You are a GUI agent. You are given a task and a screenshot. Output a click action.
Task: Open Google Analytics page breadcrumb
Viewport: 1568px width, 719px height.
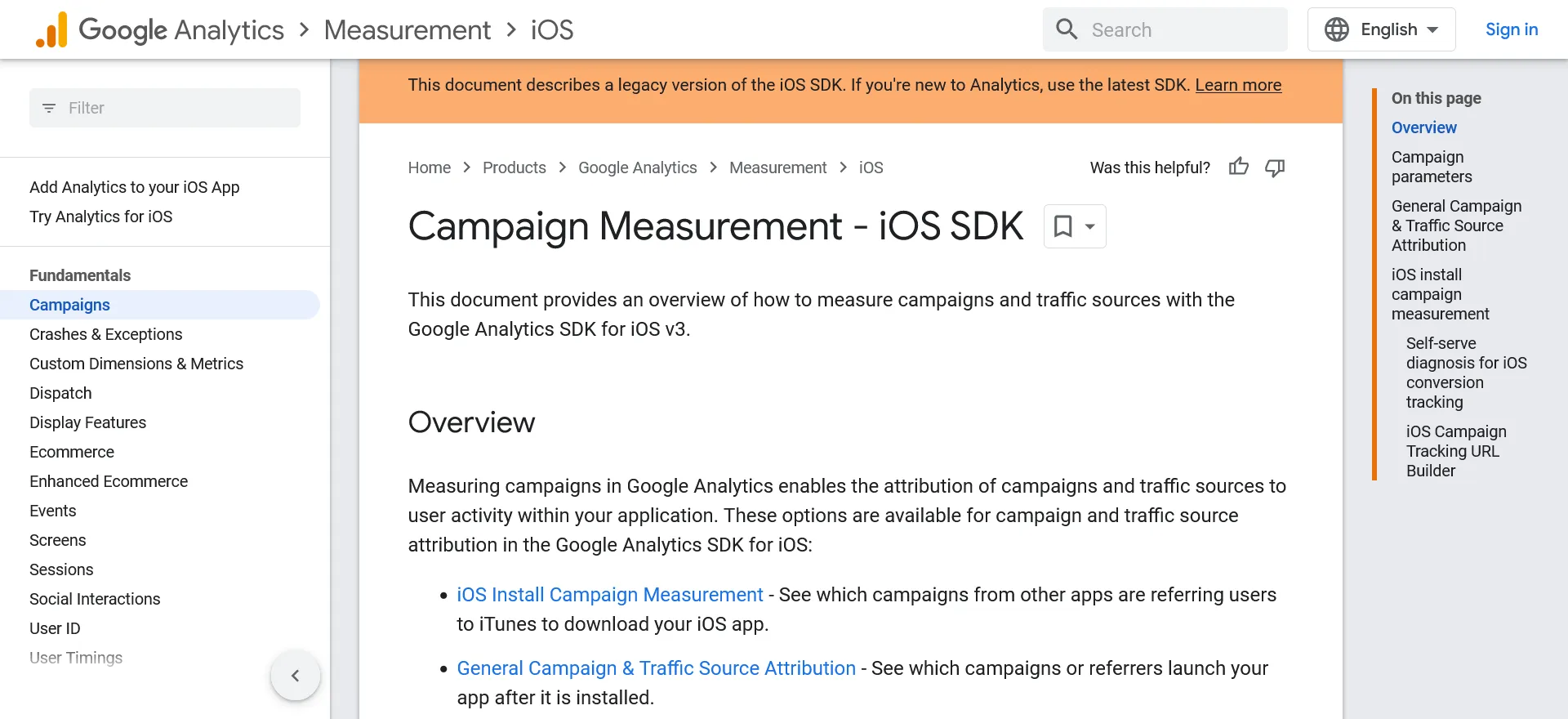[x=638, y=167]
